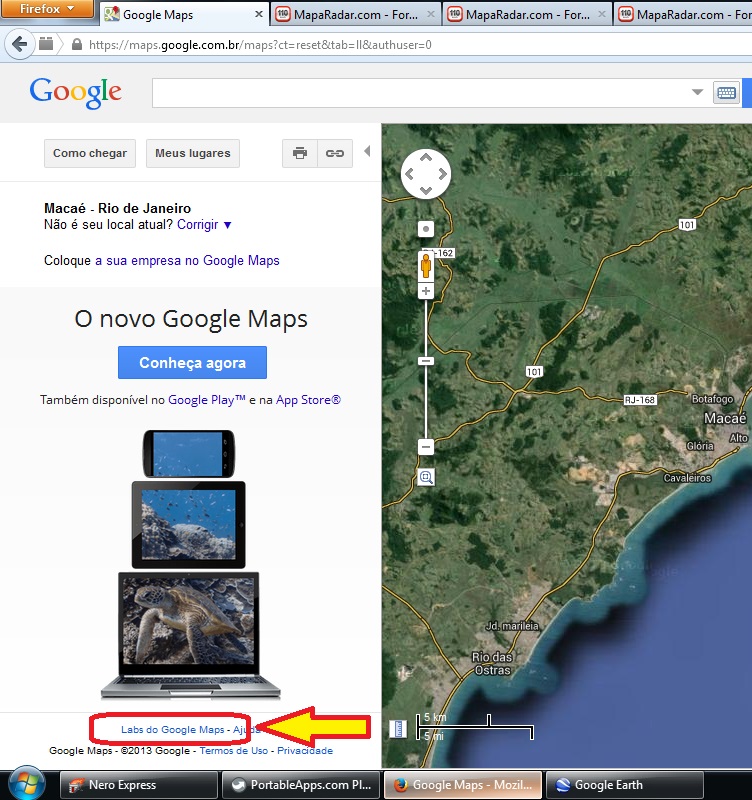The width and height of the screenshot is (752, 800).
Task: Close the Google Maps tab
Action: (x=259, y=14)
